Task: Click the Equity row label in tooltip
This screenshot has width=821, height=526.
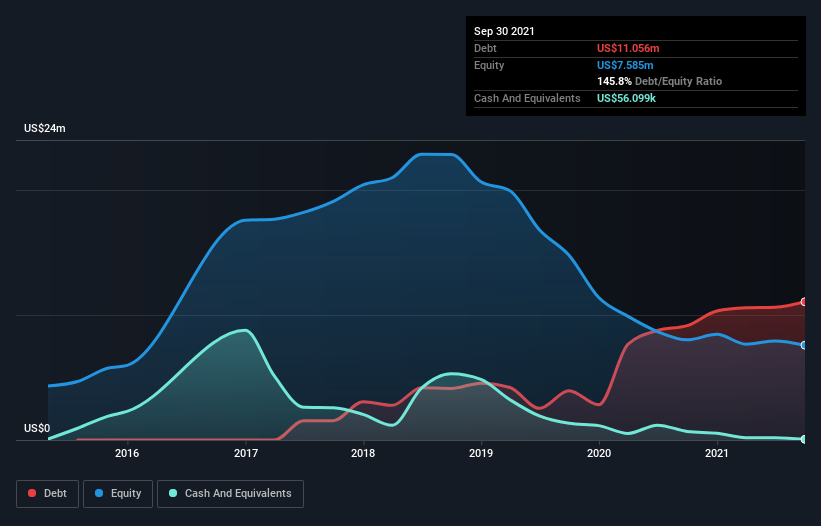Action: coord(489,65)
